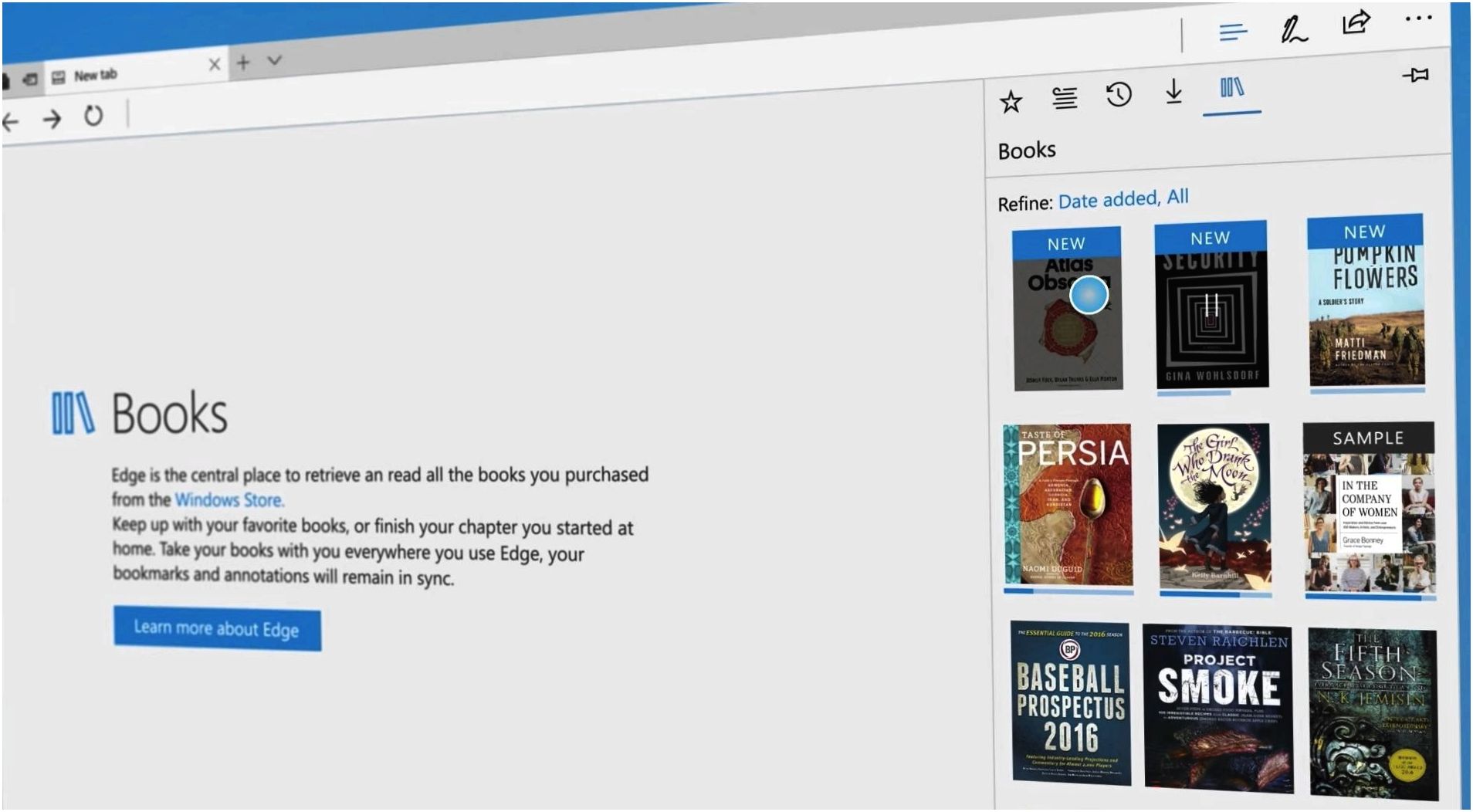This screenshot has width=1473, height=812.
Task: Toggle the Hub button in the toolbar
Action: 1233,32
